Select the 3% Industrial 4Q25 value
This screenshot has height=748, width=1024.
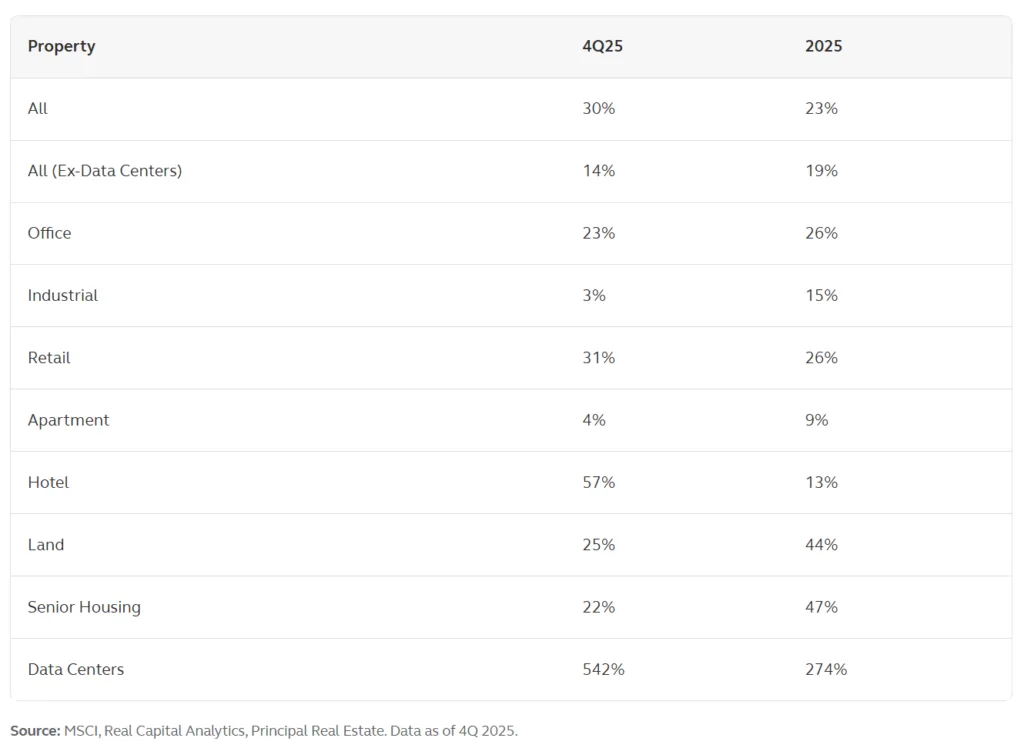coord(594,295)
